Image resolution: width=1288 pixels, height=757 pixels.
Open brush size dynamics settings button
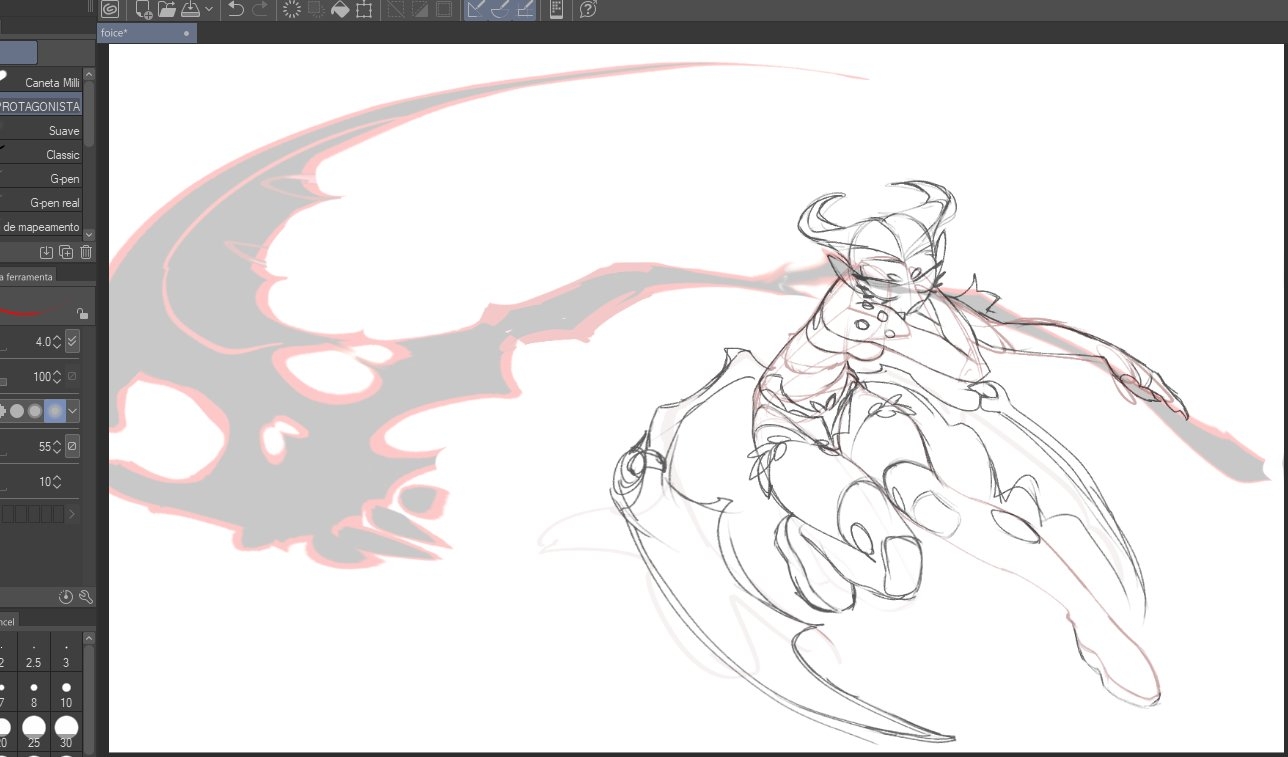click(x=72, y=342)
